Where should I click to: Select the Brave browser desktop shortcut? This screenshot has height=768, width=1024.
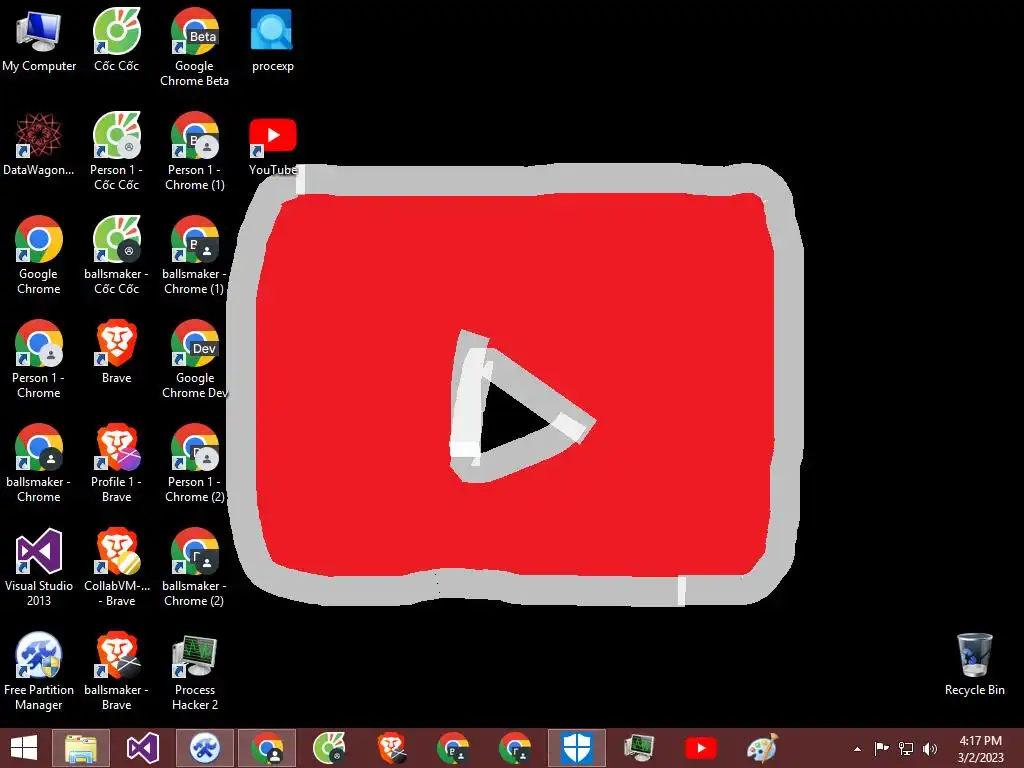116,352
